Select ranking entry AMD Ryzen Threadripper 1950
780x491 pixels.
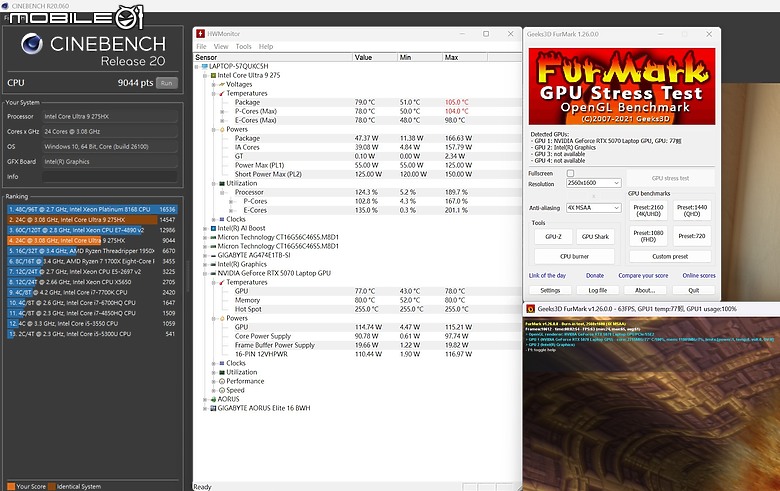point(92,251)
